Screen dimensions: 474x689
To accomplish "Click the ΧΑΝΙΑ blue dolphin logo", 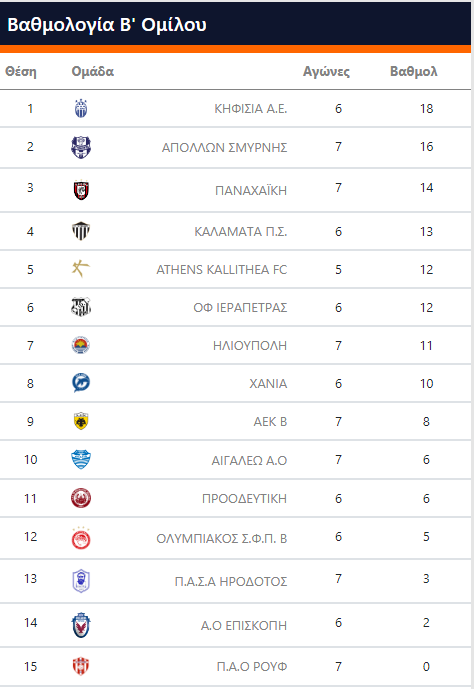I will click(81, 383).
